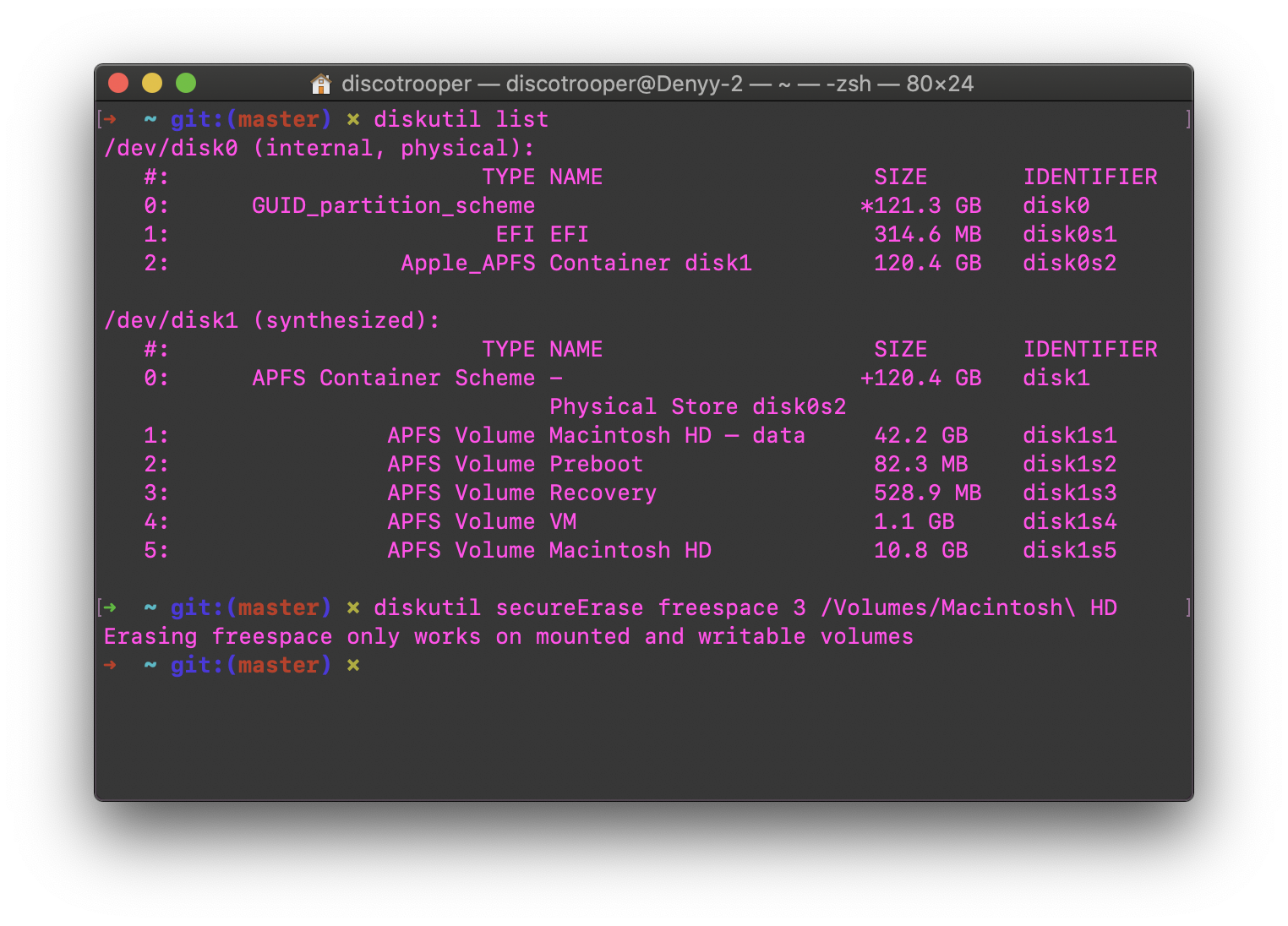Click the 10.8 GB size value of Macintosh HD
The width and height of the screenshot is (1288, 926).
[x=920, y=550]
